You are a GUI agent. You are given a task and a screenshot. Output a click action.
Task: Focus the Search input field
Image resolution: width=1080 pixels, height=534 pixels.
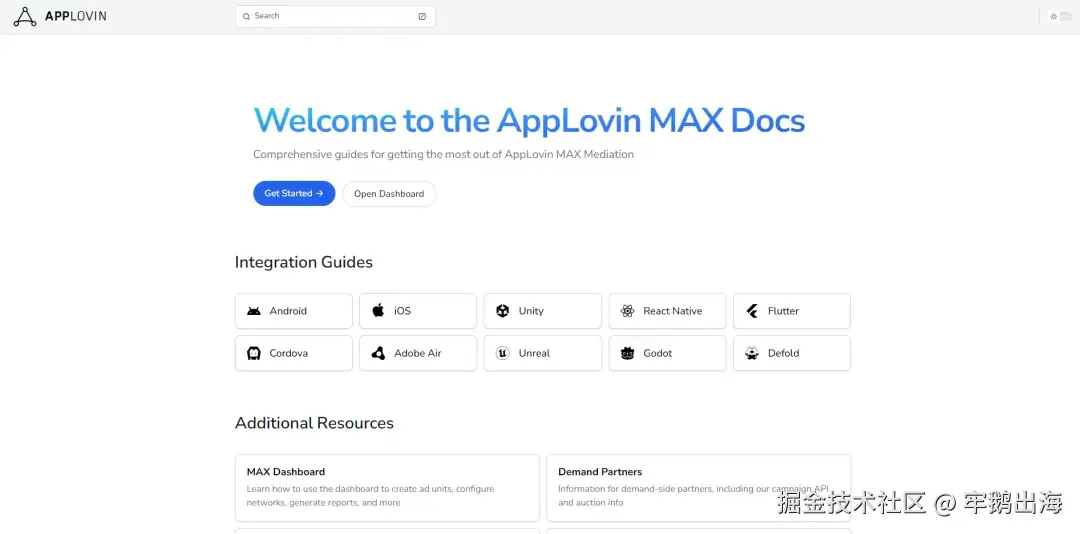coord(335,16)
